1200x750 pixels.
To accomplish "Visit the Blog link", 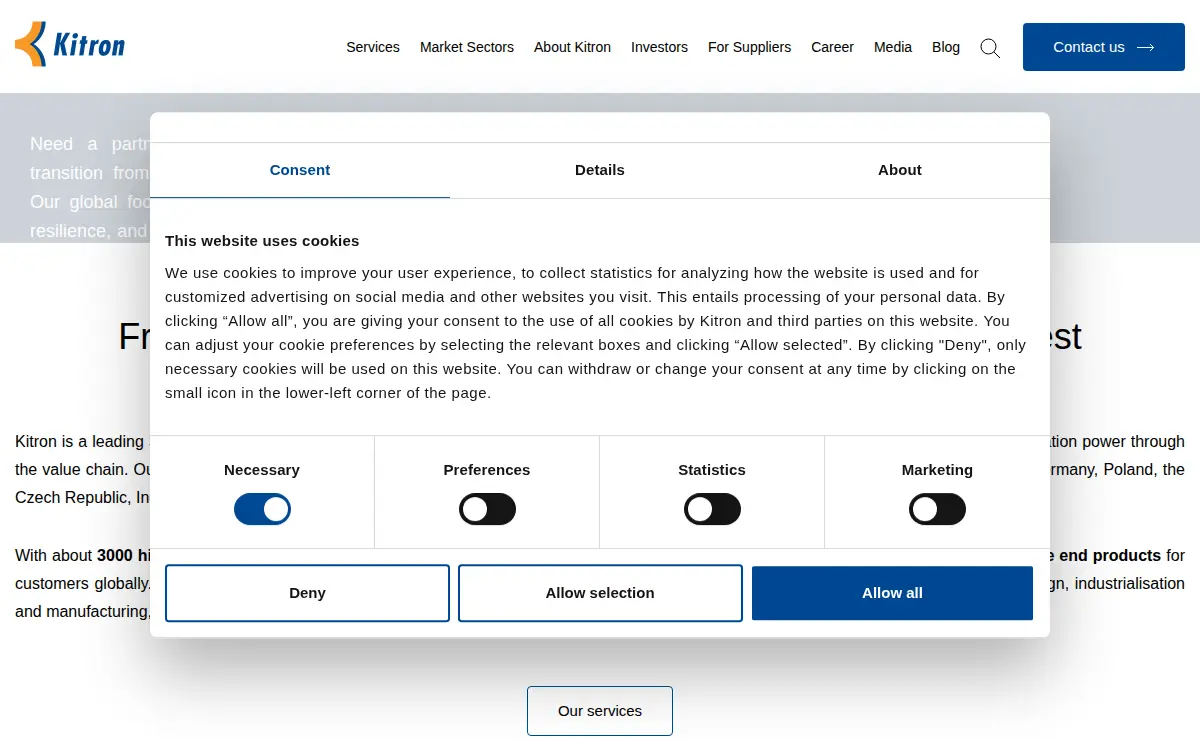I will click(x=946, y=47).
